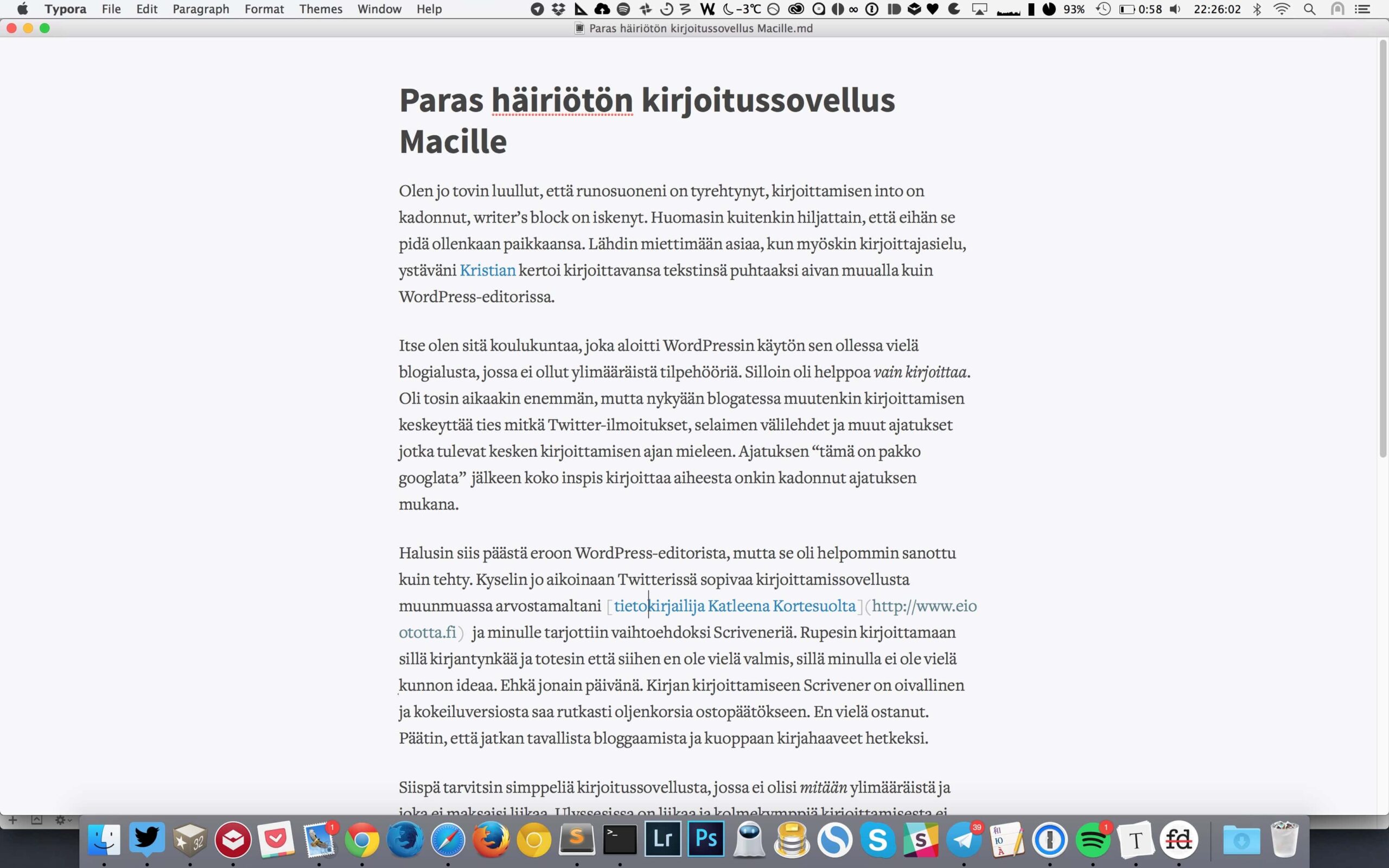
Task: Open Photoshop from the Dock
Action: (x=706, y=839)
